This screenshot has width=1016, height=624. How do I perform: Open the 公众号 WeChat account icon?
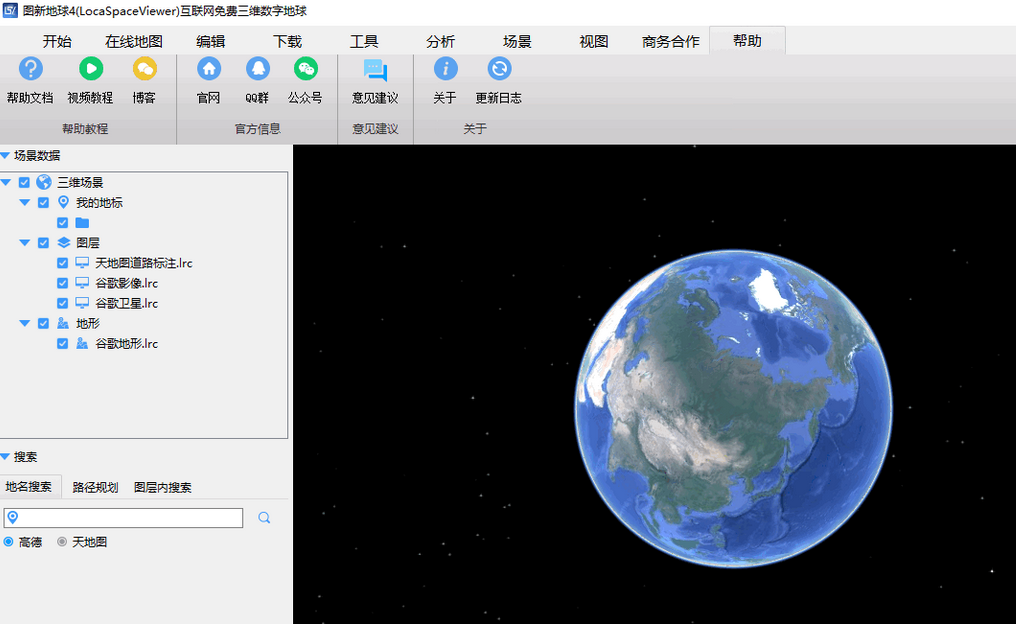point(305,69)
